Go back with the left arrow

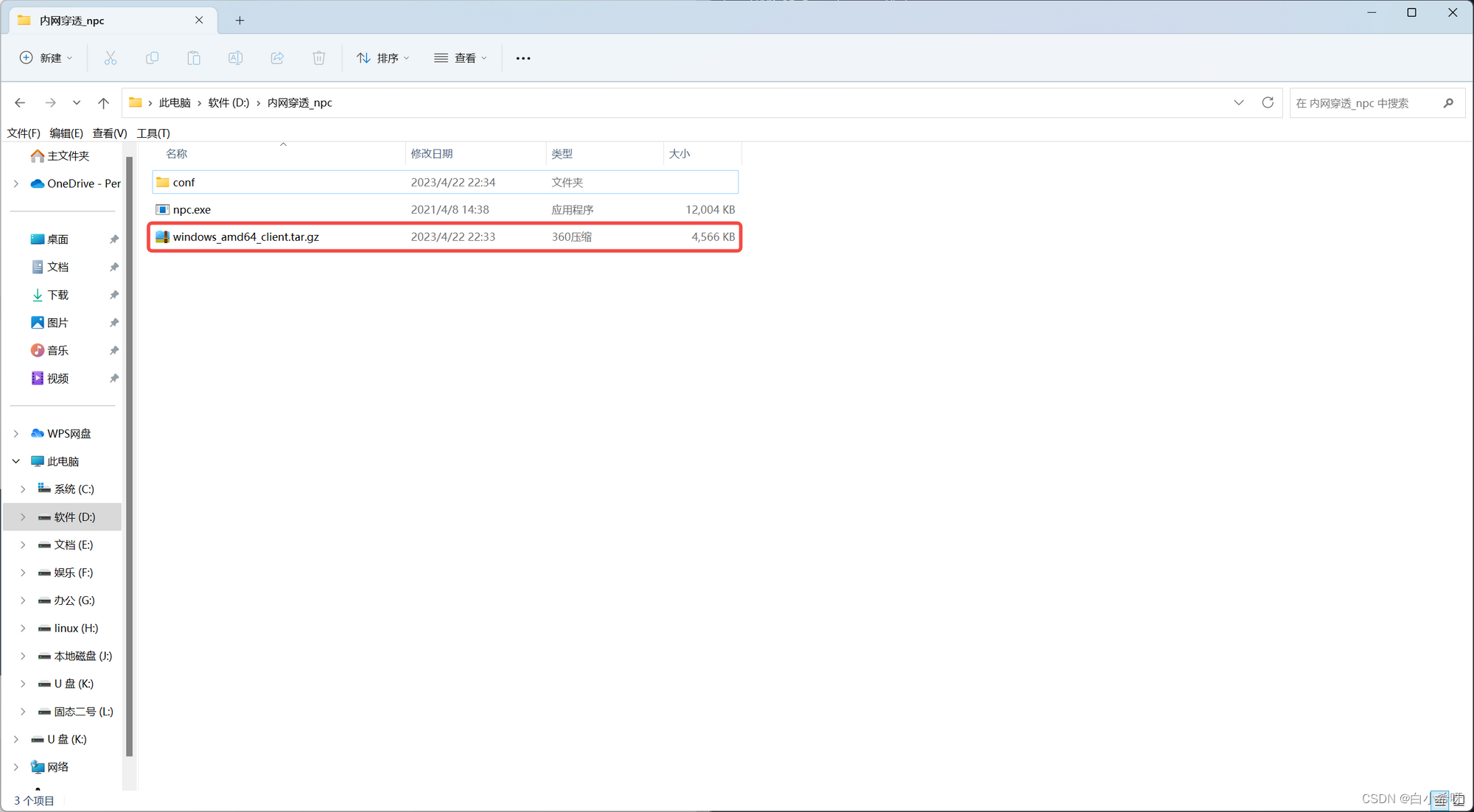20,102
